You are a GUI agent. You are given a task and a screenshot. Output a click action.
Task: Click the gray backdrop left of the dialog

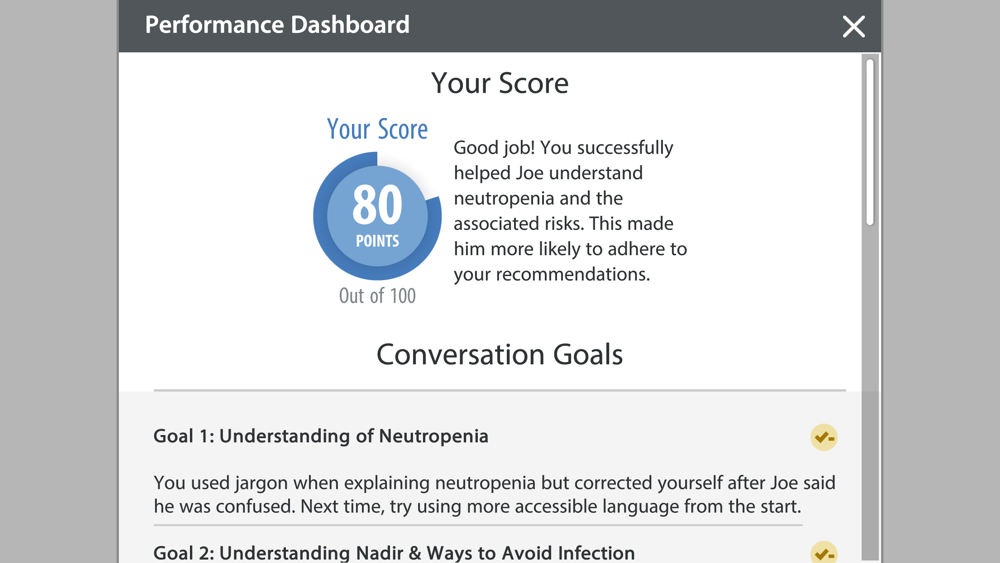click(59, 281)
